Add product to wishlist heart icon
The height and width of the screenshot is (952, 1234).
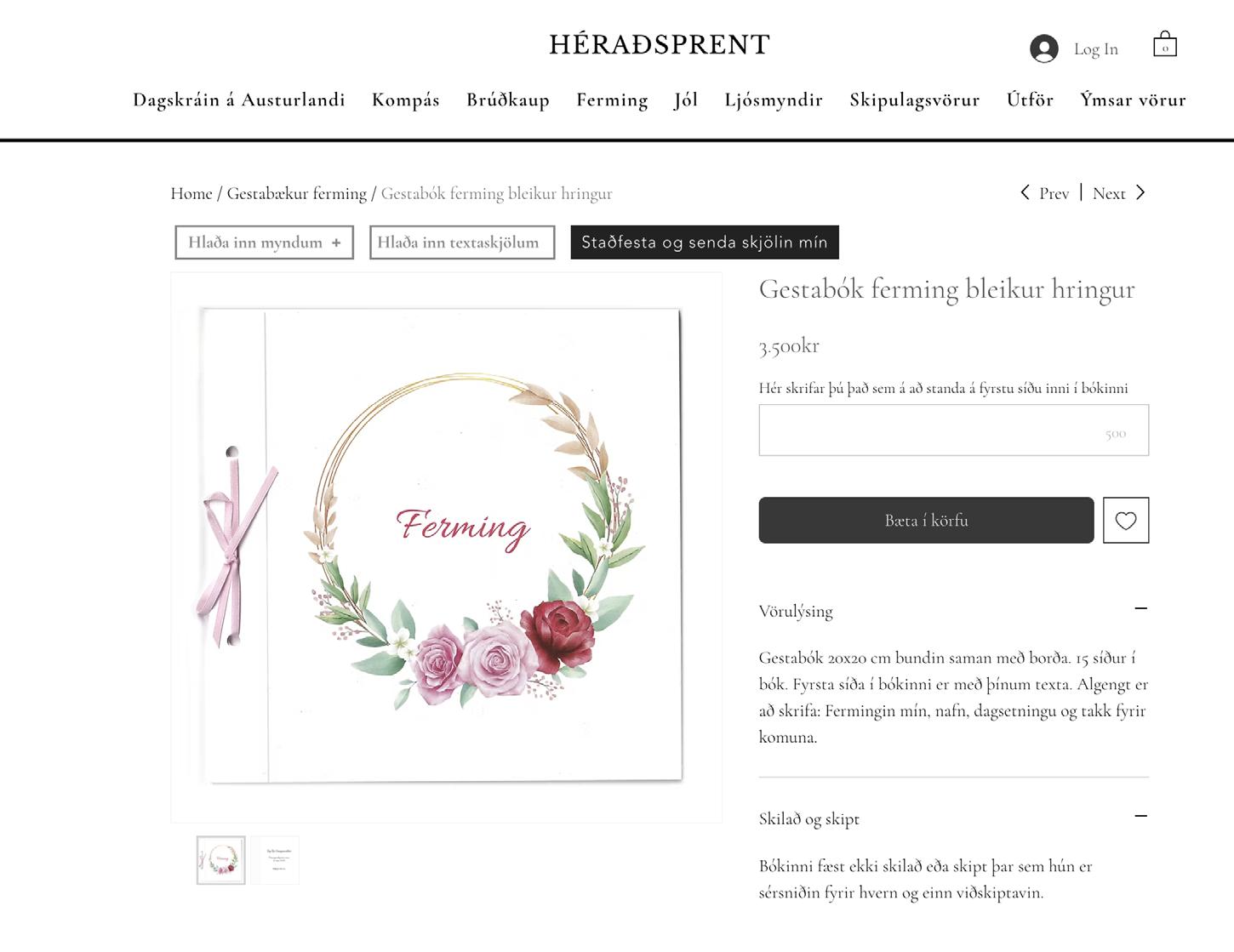coord(1126,520)
